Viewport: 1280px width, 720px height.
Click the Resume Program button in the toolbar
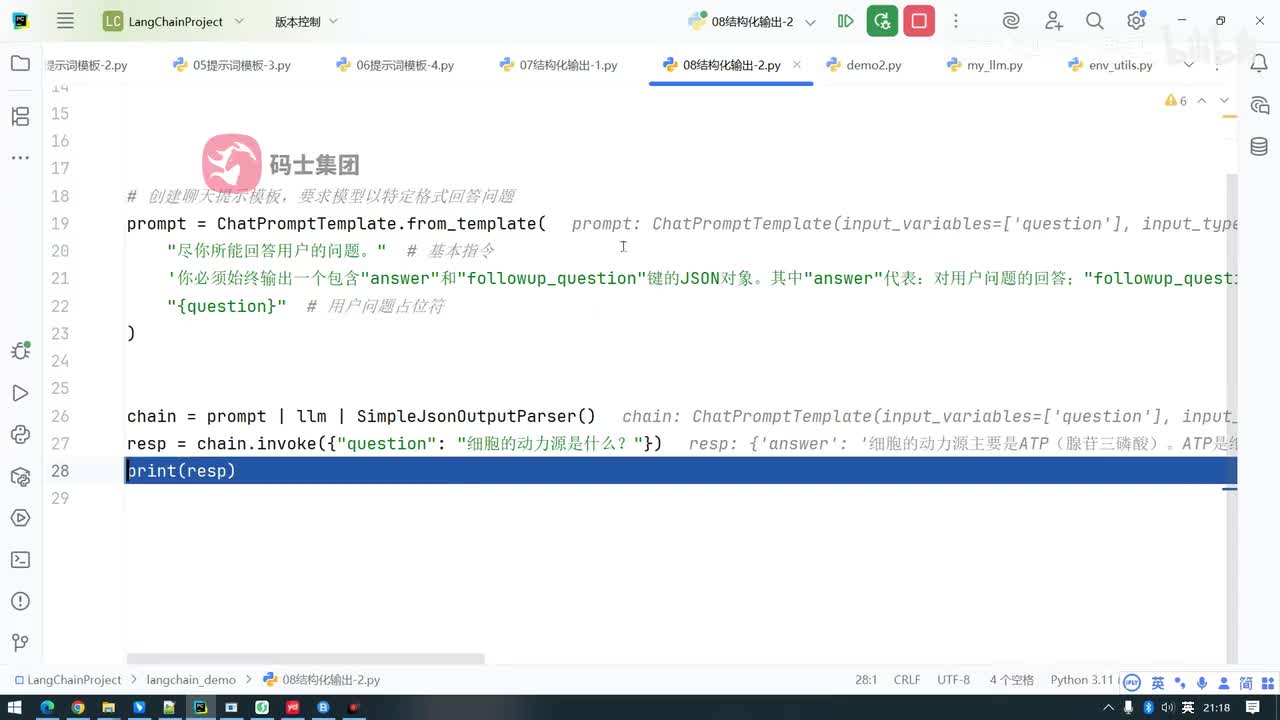click(x=846, y=21)
